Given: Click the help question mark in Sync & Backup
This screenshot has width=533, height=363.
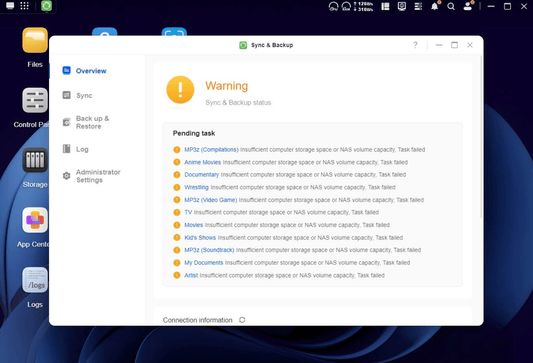Looking at the screenshot, I should [x=415, y=45].
